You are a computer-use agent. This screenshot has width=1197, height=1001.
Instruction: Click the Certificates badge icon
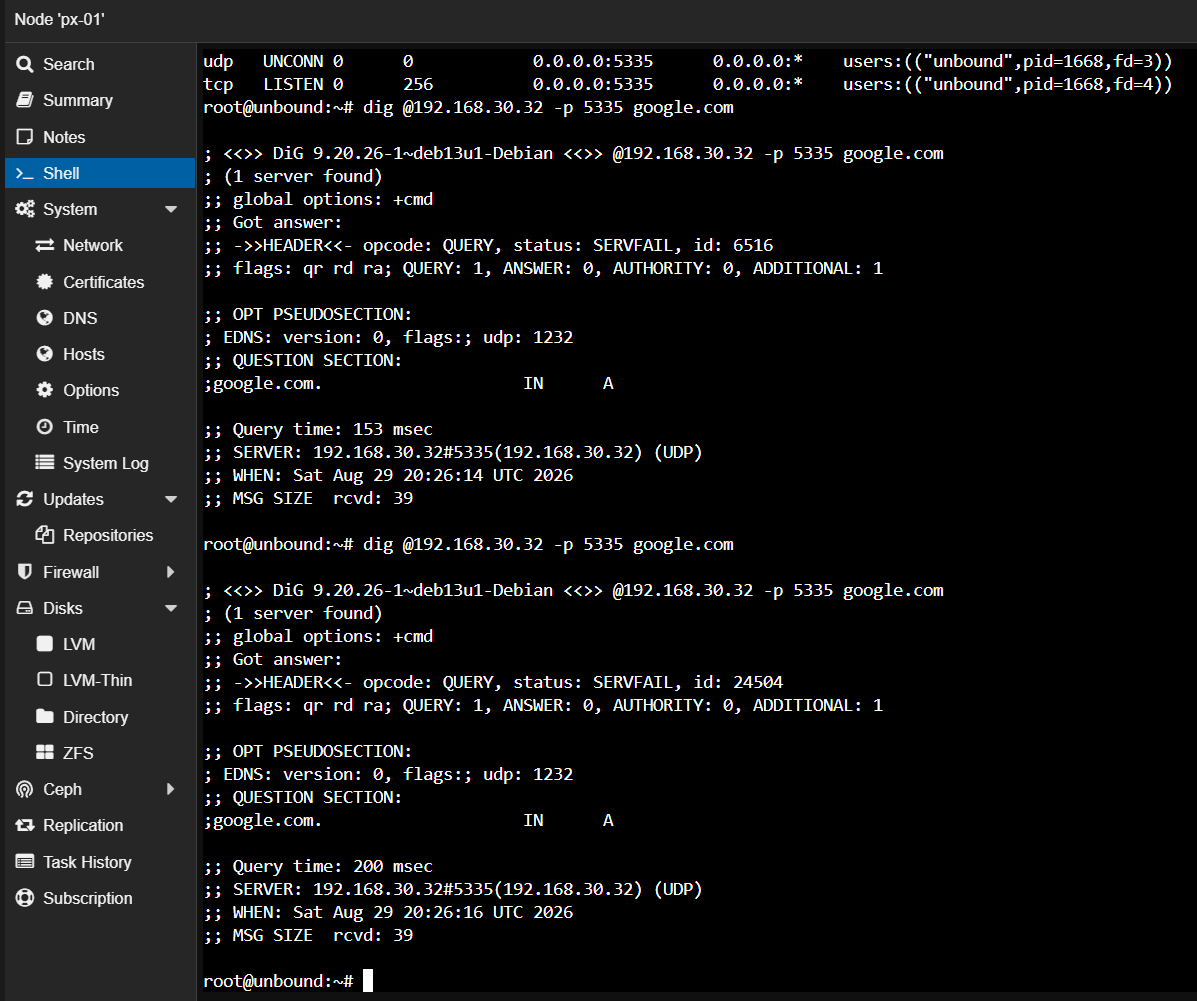click(45, 282)
